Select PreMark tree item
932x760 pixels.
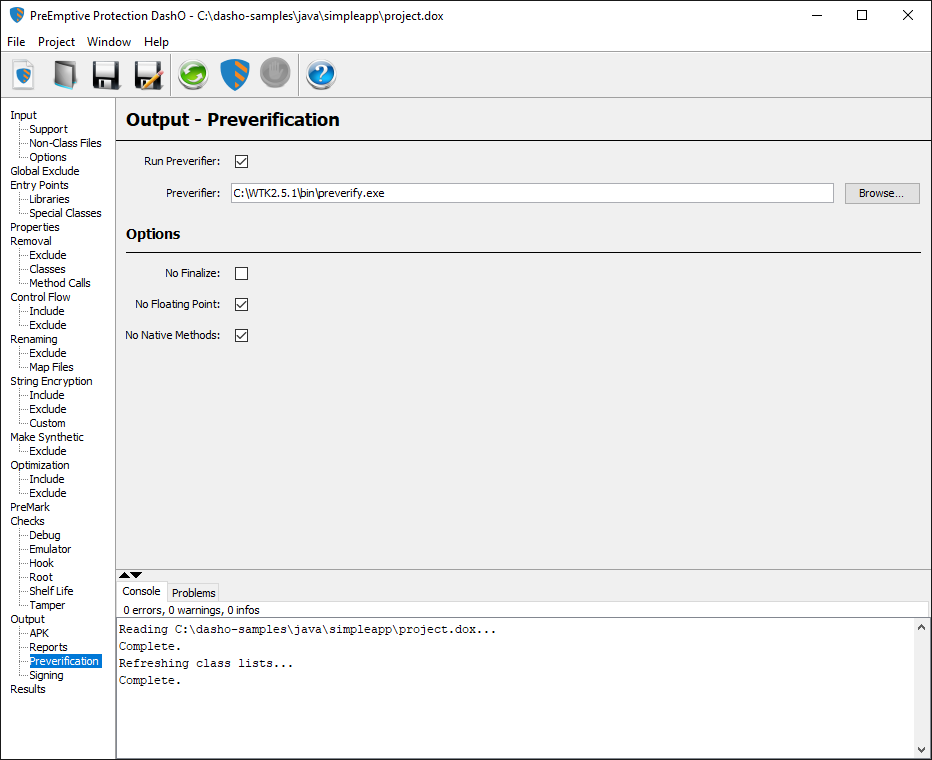pos(30,507)
